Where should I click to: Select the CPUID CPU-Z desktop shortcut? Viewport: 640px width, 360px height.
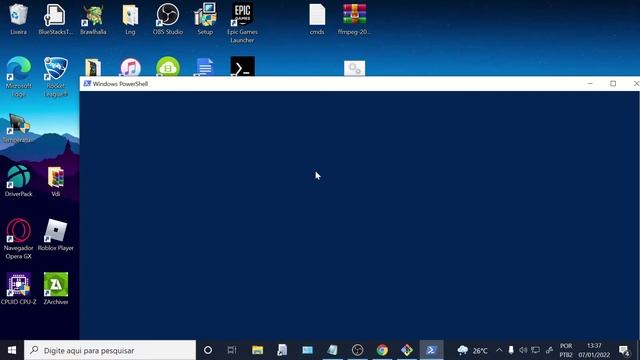click(18, 289)
